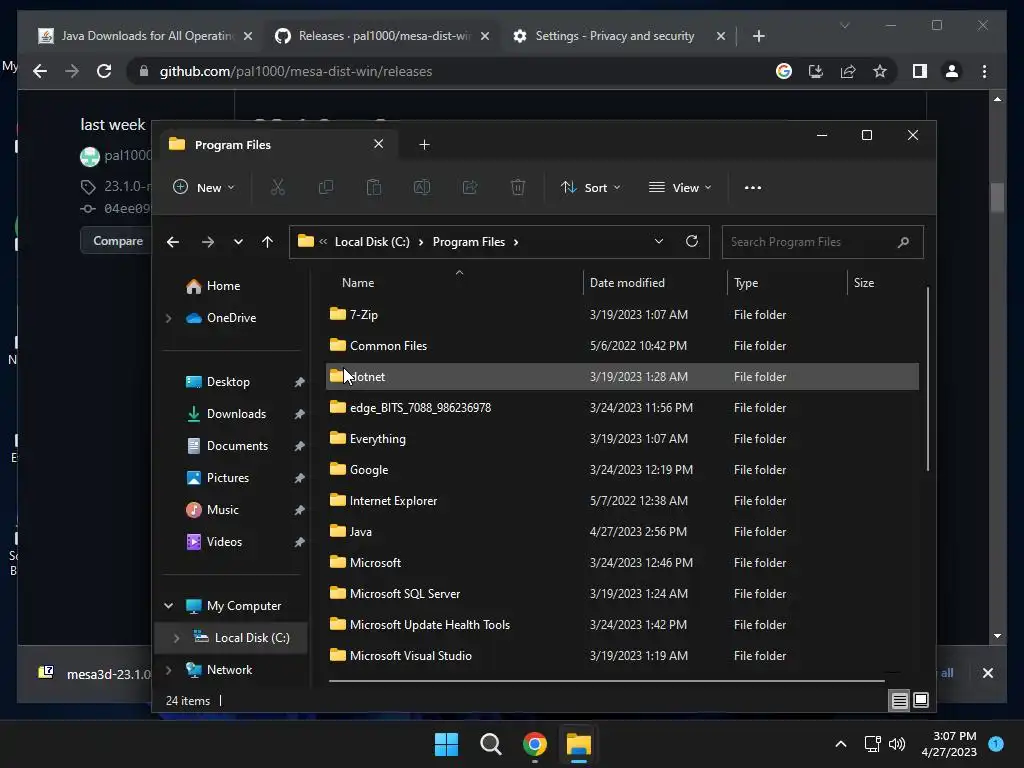Open the View dropdown menu

tap(680, 187)
